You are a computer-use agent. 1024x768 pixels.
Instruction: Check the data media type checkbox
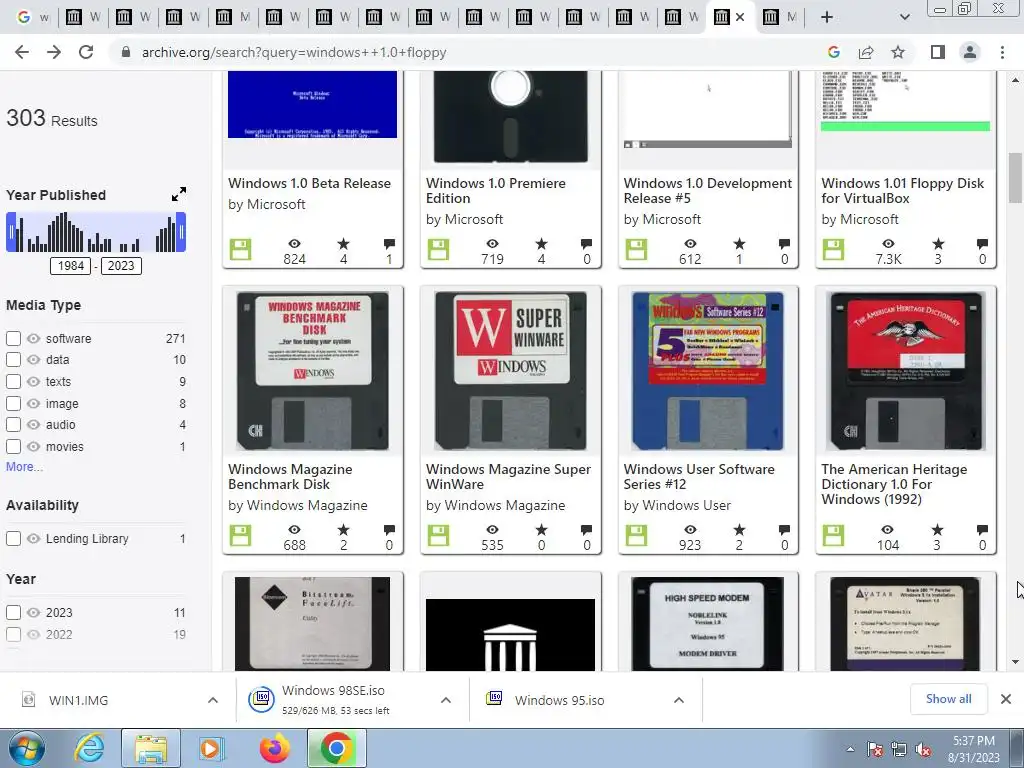(x=13, y=359)
